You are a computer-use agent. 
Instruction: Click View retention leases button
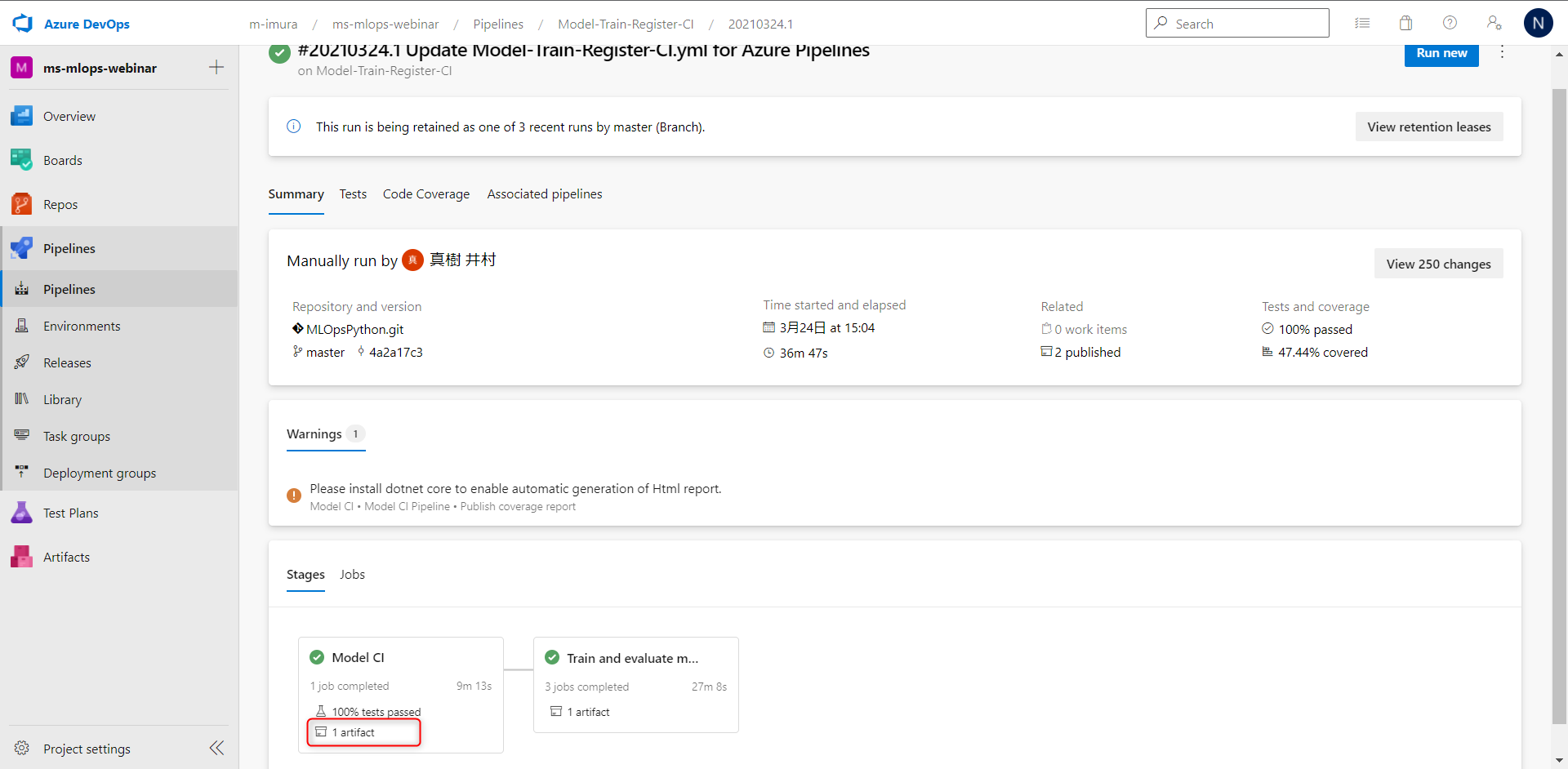coord(1429,127)
